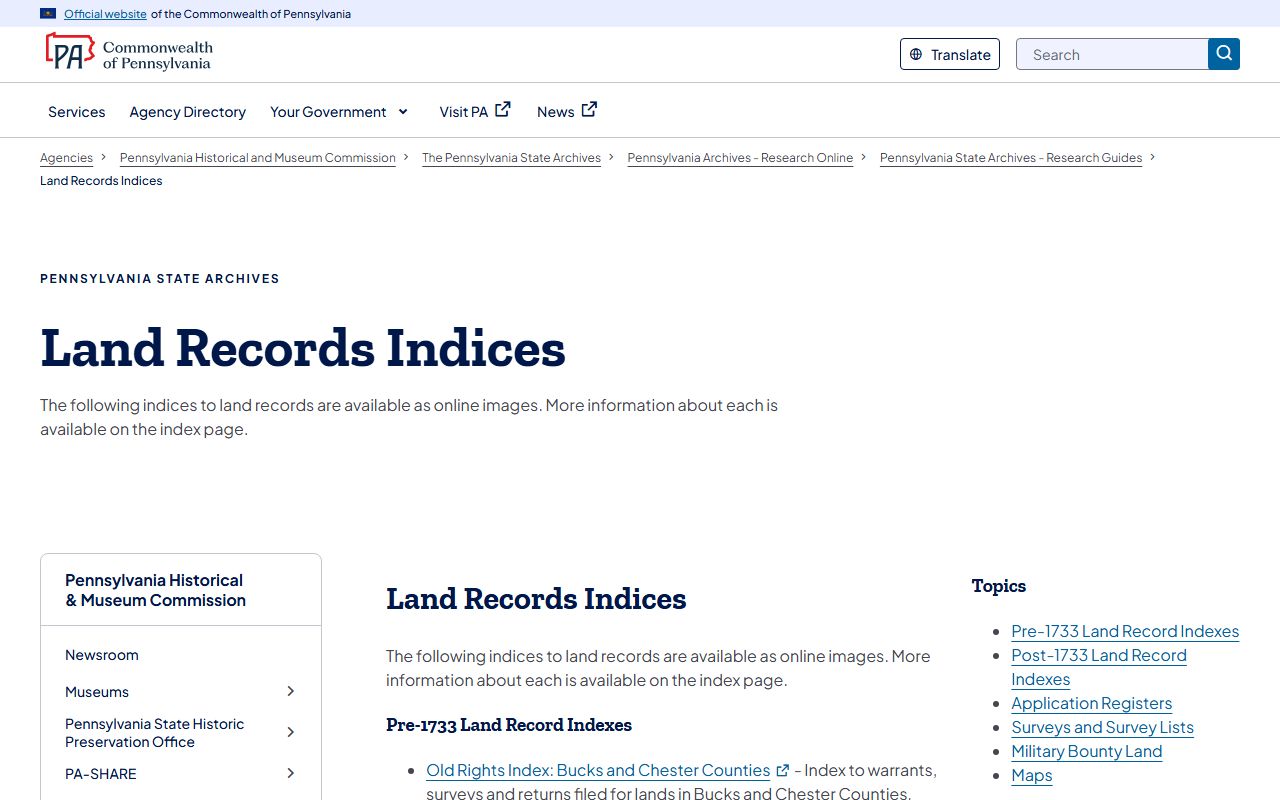The height and width of the screenshot is (800, 1280).
Task: Expand Pennsylvania State Historic Preservation Office chevron
Action: [x=291, y=732]
